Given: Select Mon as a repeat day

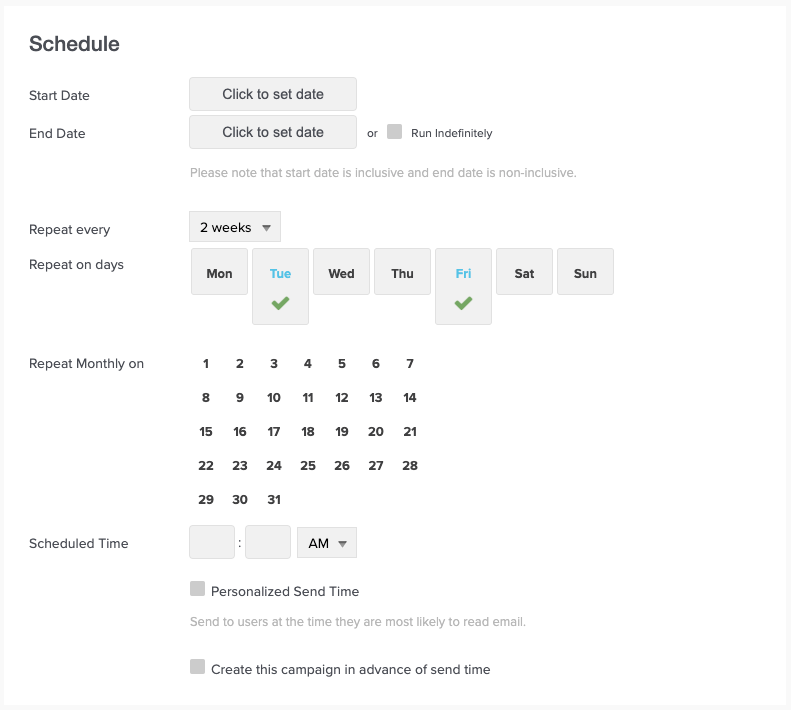Looking at the screenshot, I should click(219, 273).
